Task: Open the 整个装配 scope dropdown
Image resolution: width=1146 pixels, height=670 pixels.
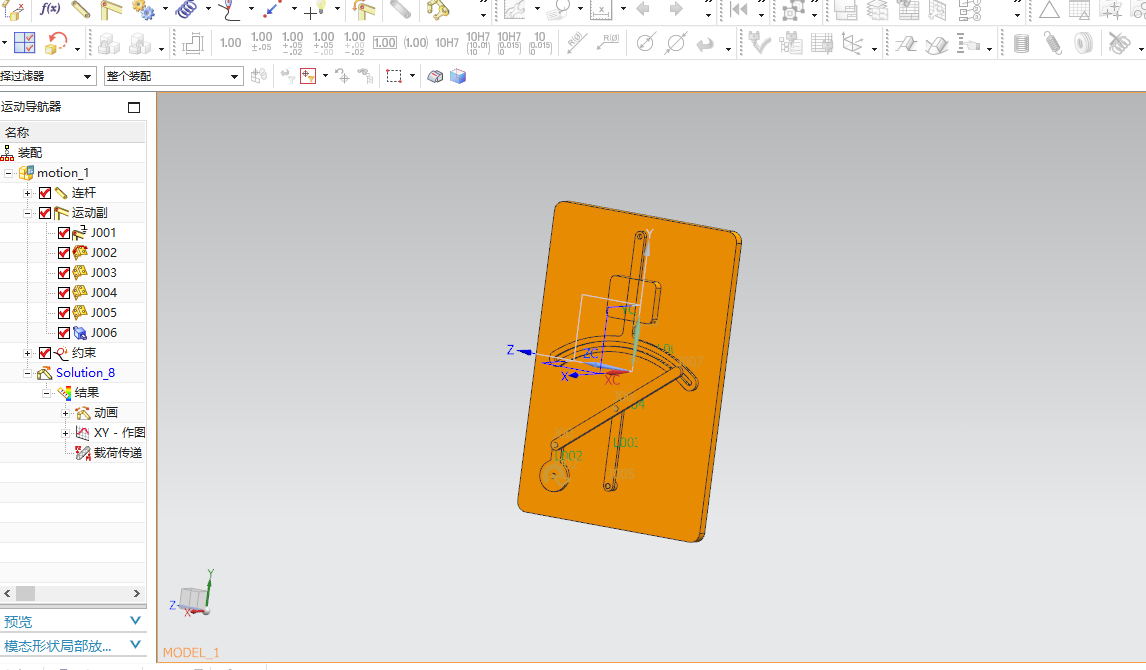Action: point(235,76)
